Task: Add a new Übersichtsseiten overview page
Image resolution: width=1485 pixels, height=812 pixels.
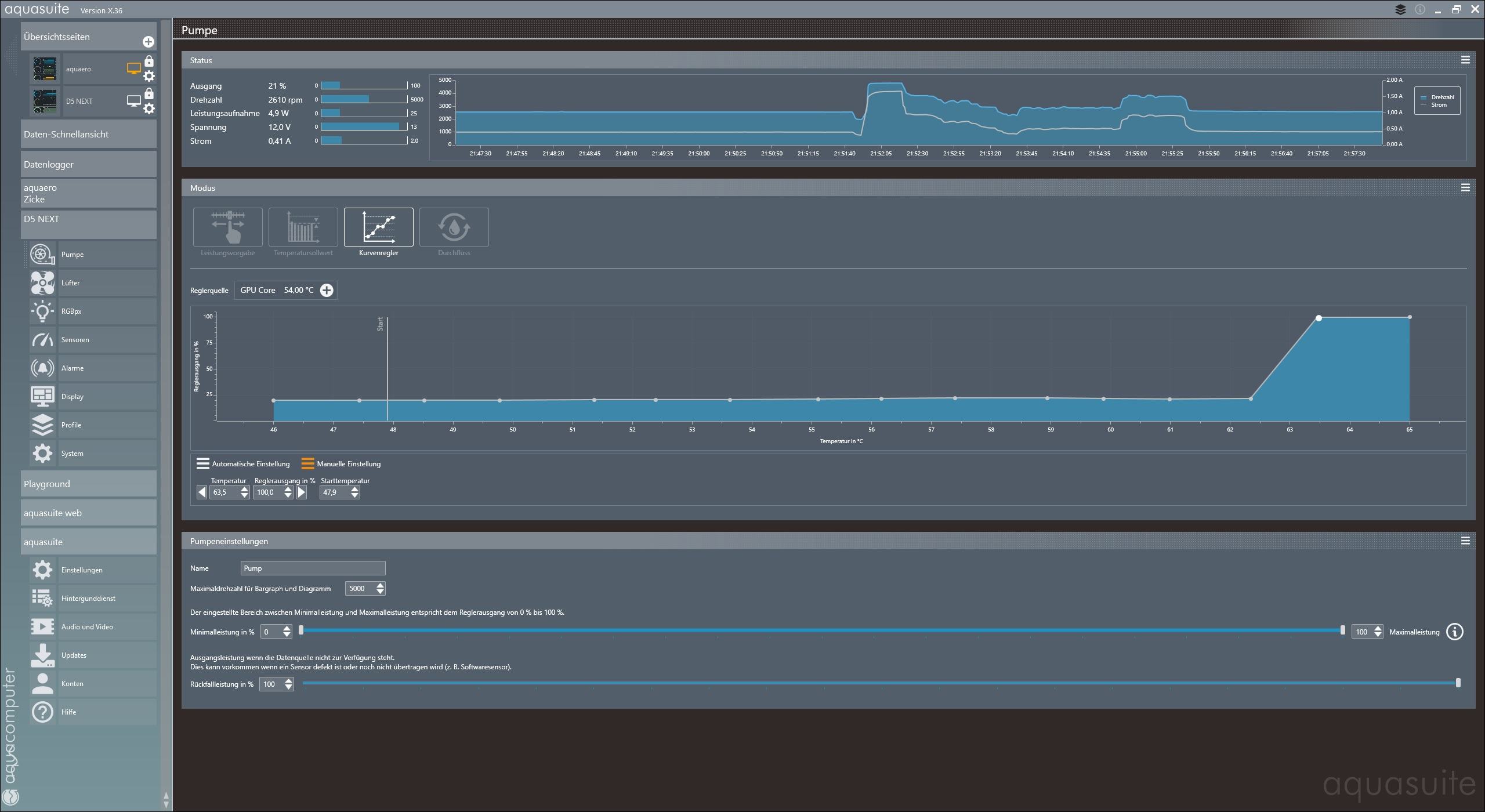Action: (148, 42)
